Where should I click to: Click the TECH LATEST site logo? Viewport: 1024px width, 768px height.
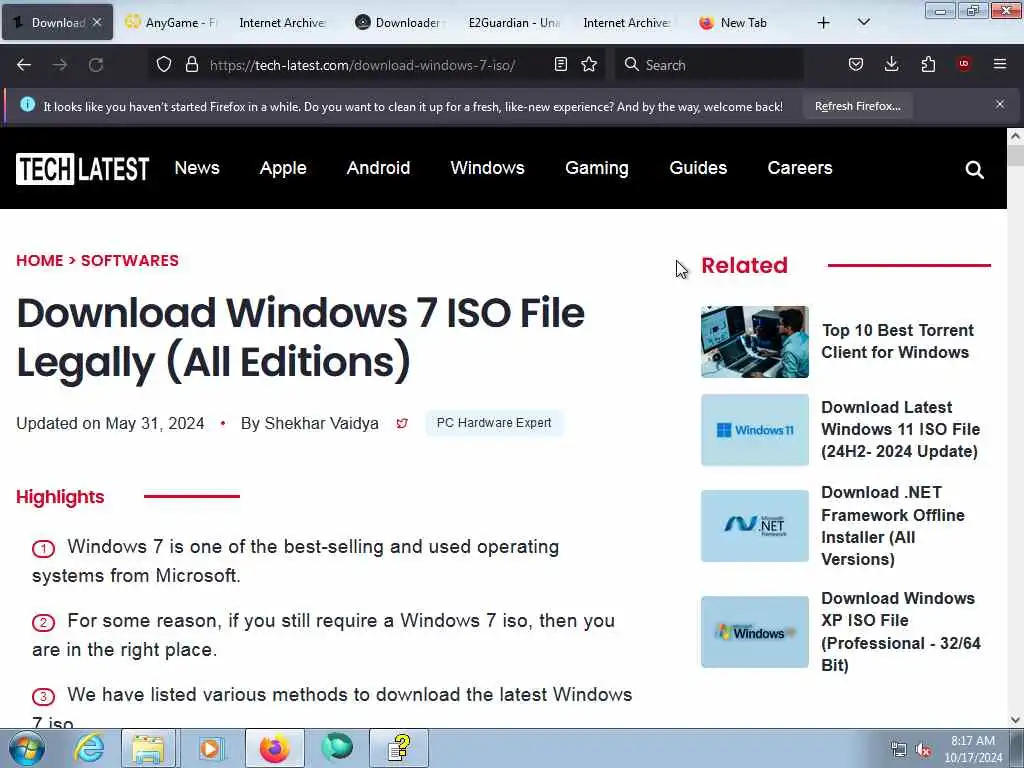pyautogui.click(x=83, y=169)
